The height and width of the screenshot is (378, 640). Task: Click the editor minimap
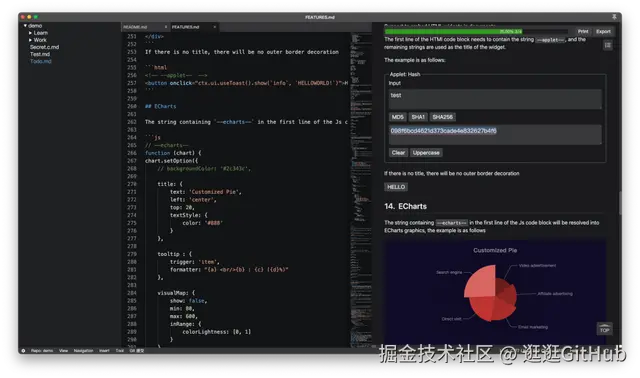(361, 190)
